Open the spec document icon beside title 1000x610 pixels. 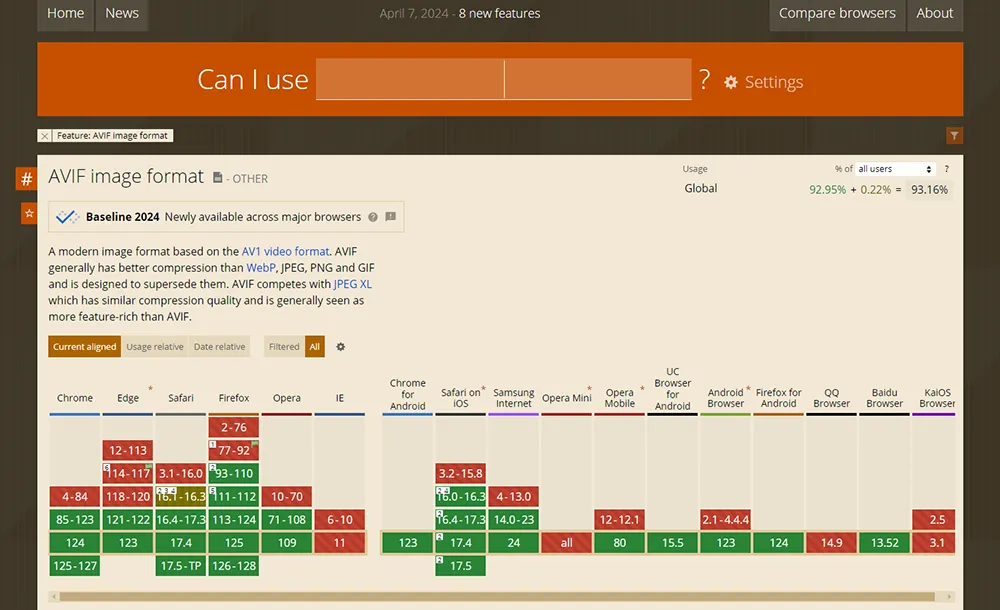coord(217,177)
